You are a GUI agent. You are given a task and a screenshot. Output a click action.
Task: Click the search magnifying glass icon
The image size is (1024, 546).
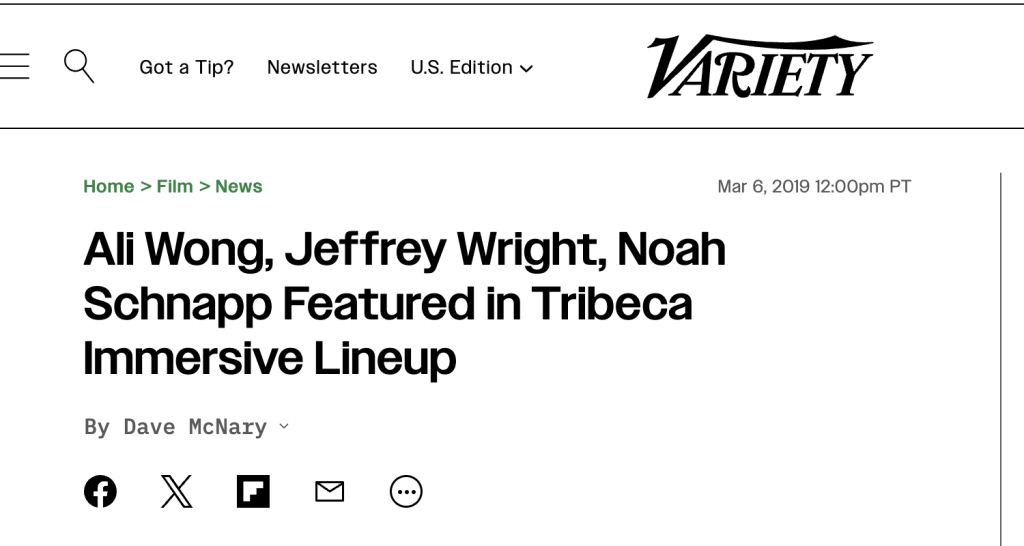coord(78,67)
